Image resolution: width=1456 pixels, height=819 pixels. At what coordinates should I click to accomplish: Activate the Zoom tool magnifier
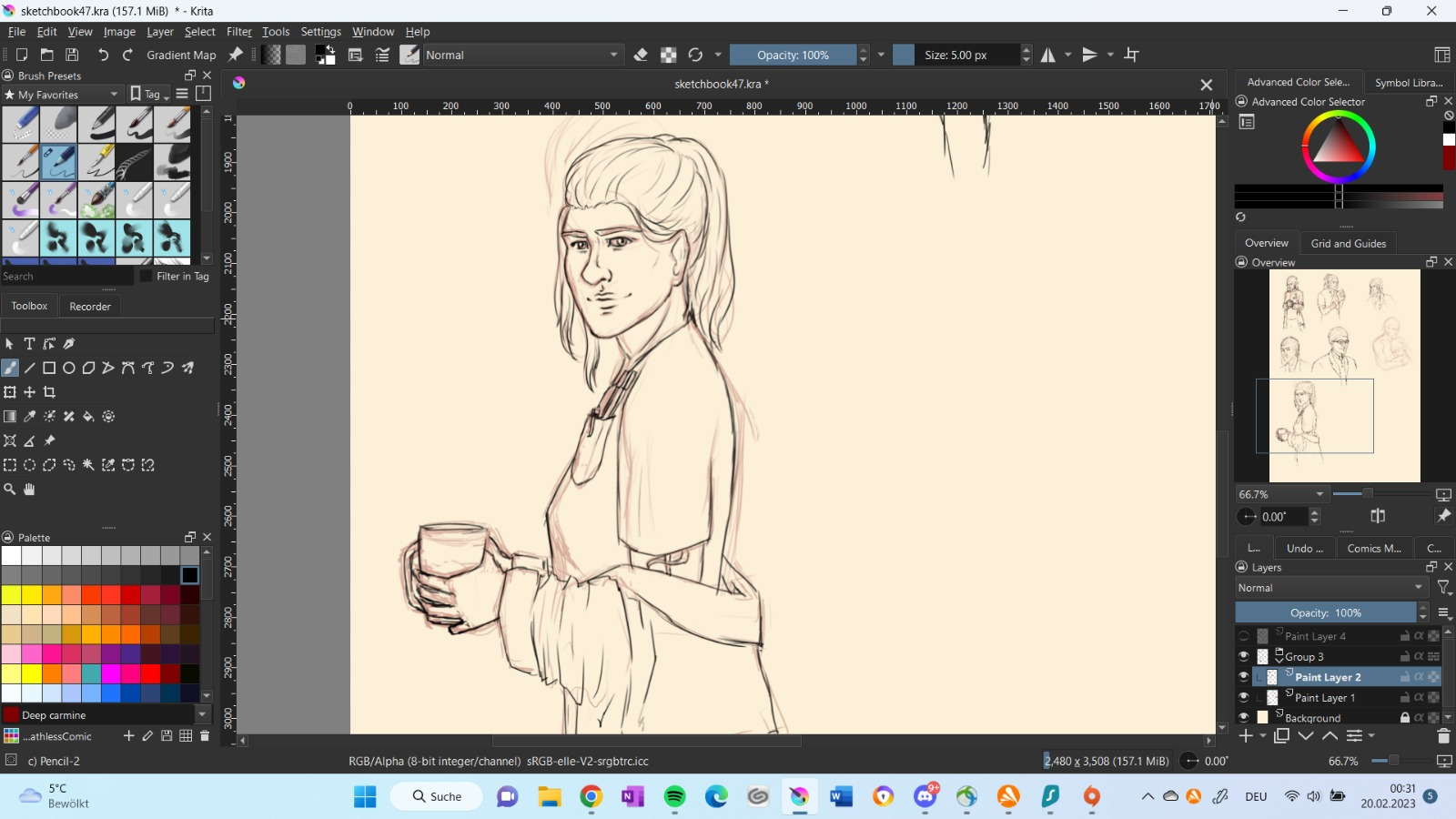pyautogui.click(x=10, y=490)
